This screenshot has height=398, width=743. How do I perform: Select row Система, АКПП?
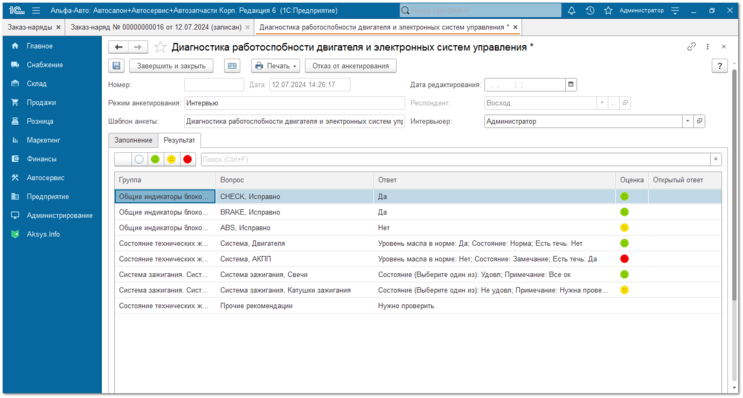418,259
